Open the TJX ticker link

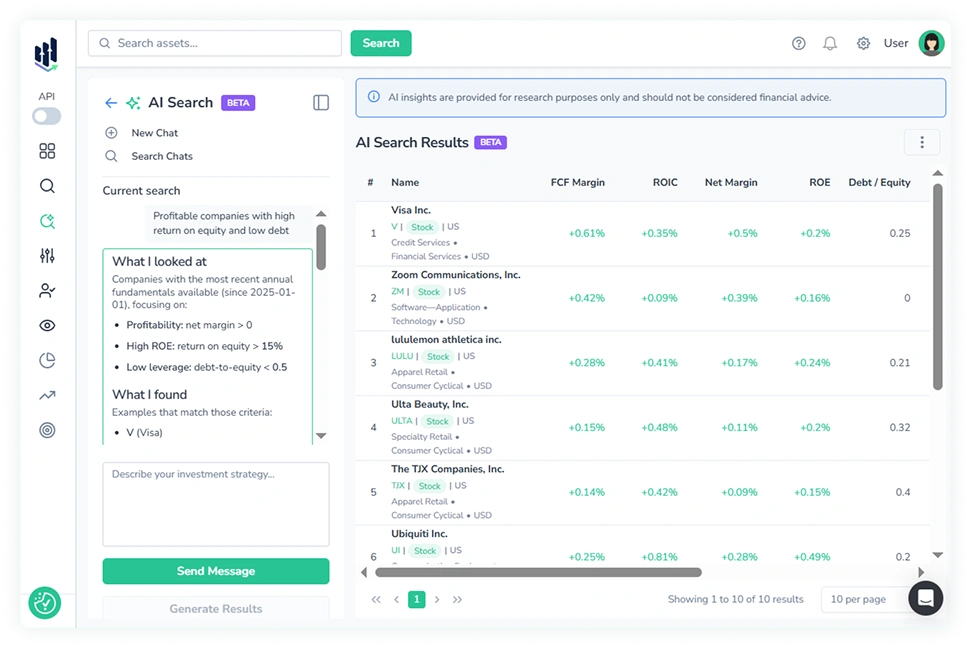click(398, 486)
